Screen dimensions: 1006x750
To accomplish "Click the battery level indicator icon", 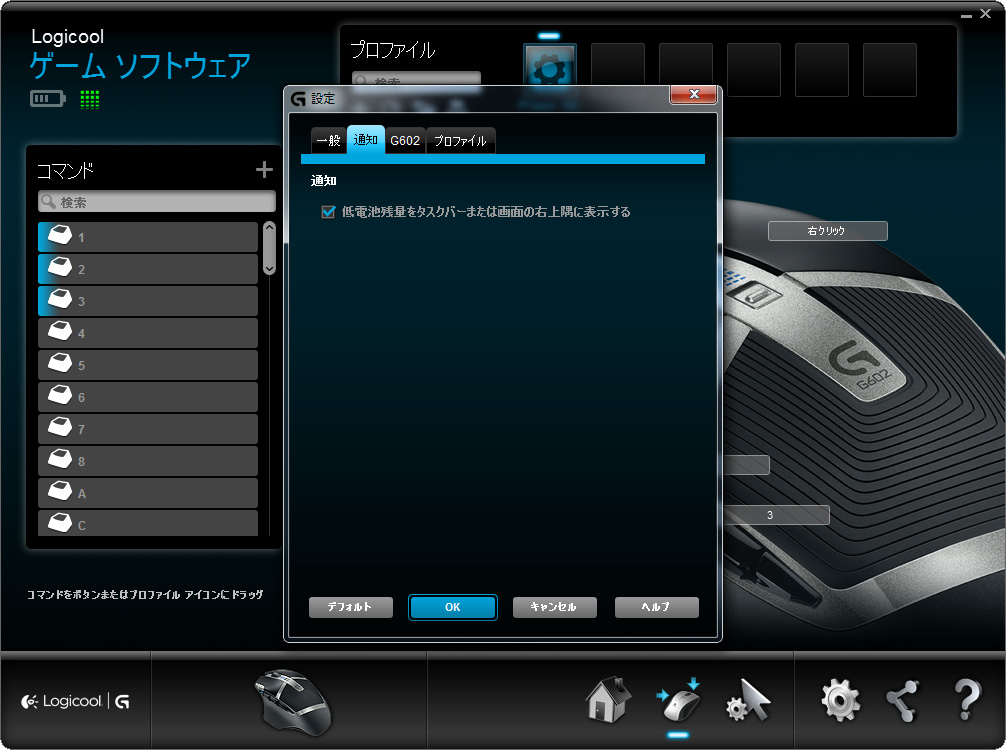I will pos(47,99).
